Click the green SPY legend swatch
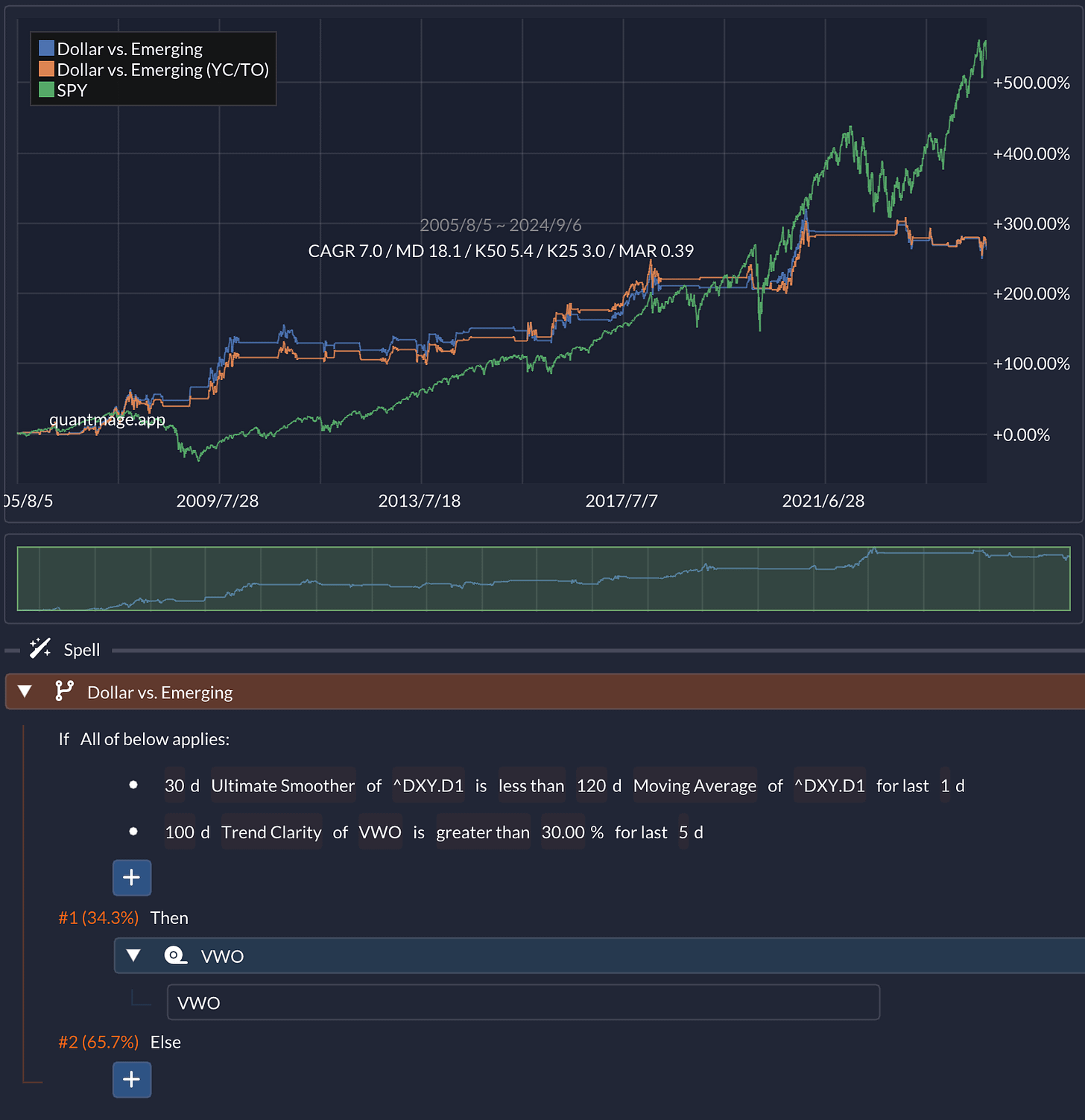The width and height of the screenshot is (1085, 1120). [46, 89]
